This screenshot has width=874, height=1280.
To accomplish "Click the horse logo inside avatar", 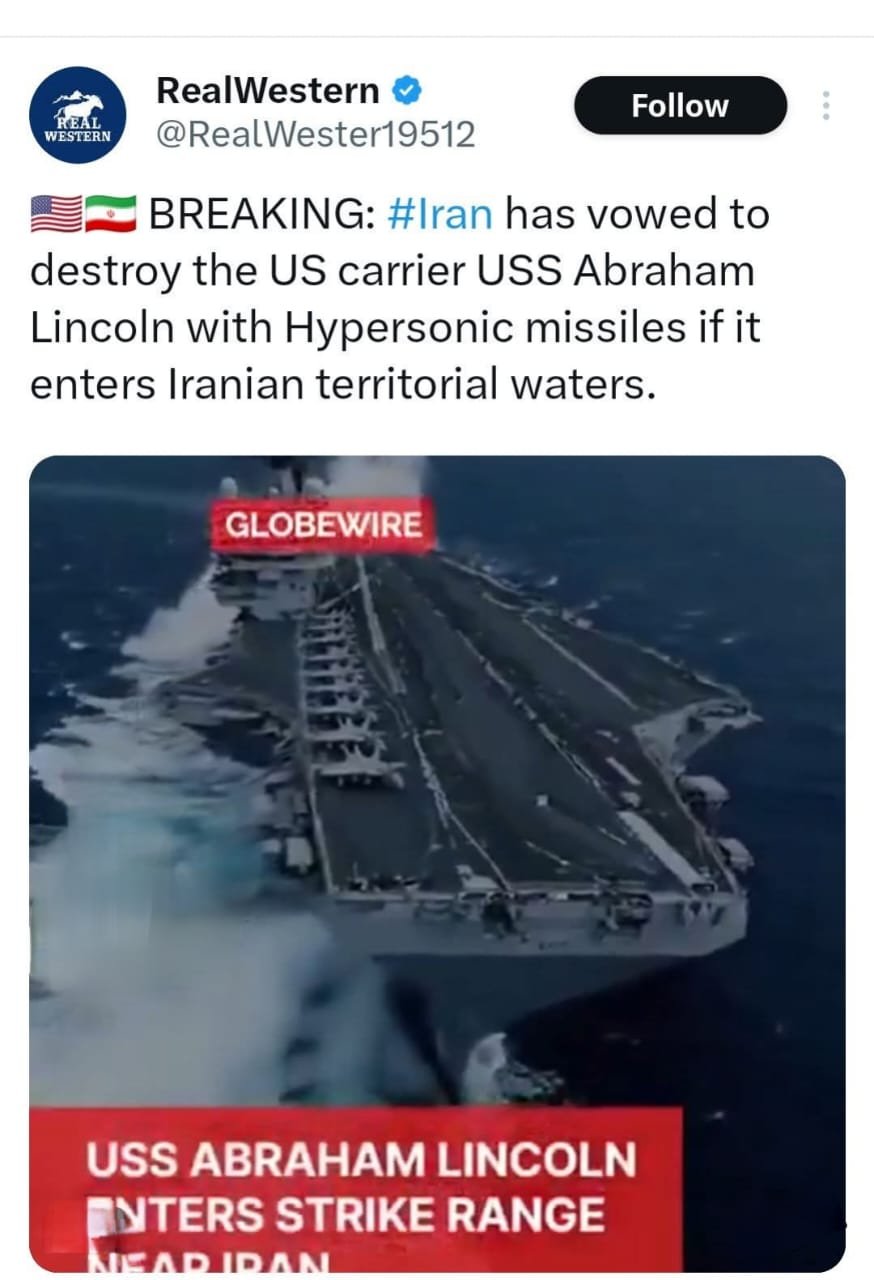I will [78, 105].
